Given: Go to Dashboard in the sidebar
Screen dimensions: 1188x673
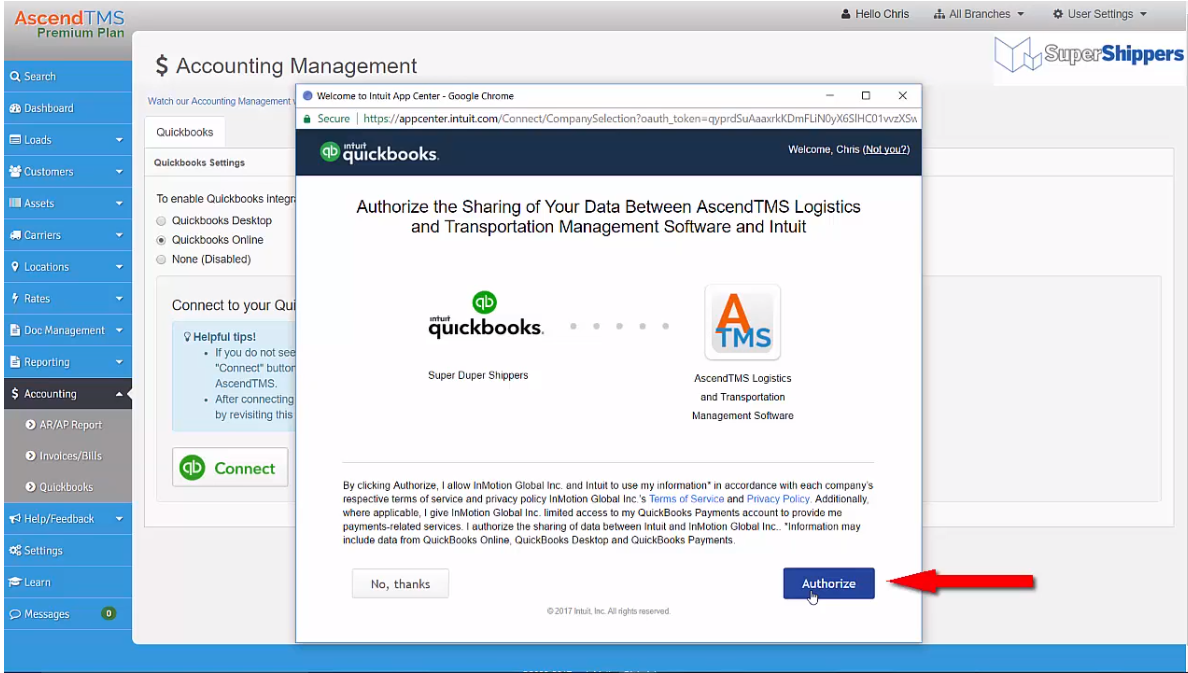Looking at the screenshot, I should [67, 108].
